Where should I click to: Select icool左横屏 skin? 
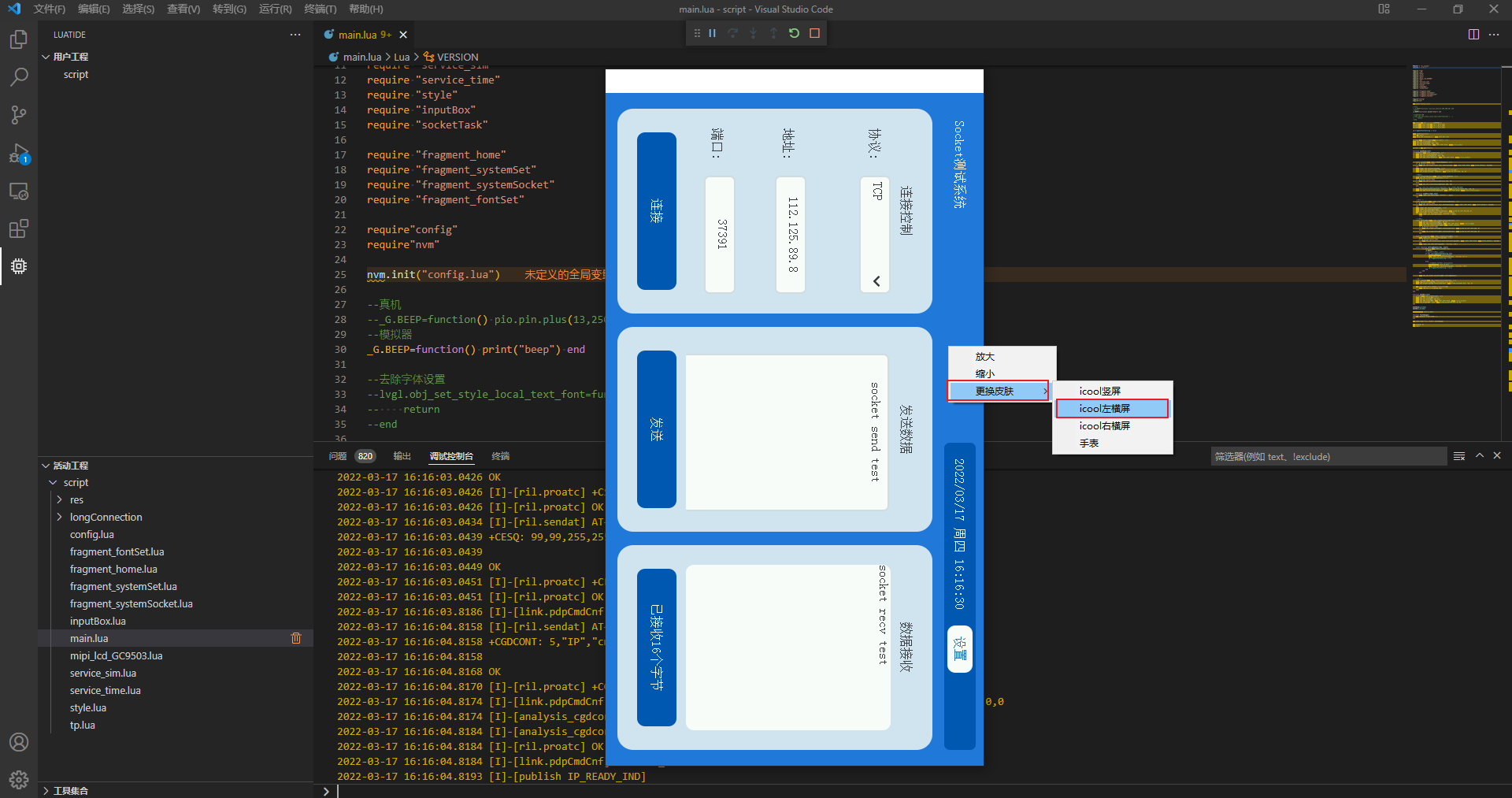pyautogui.click(x=1113, y=408)
